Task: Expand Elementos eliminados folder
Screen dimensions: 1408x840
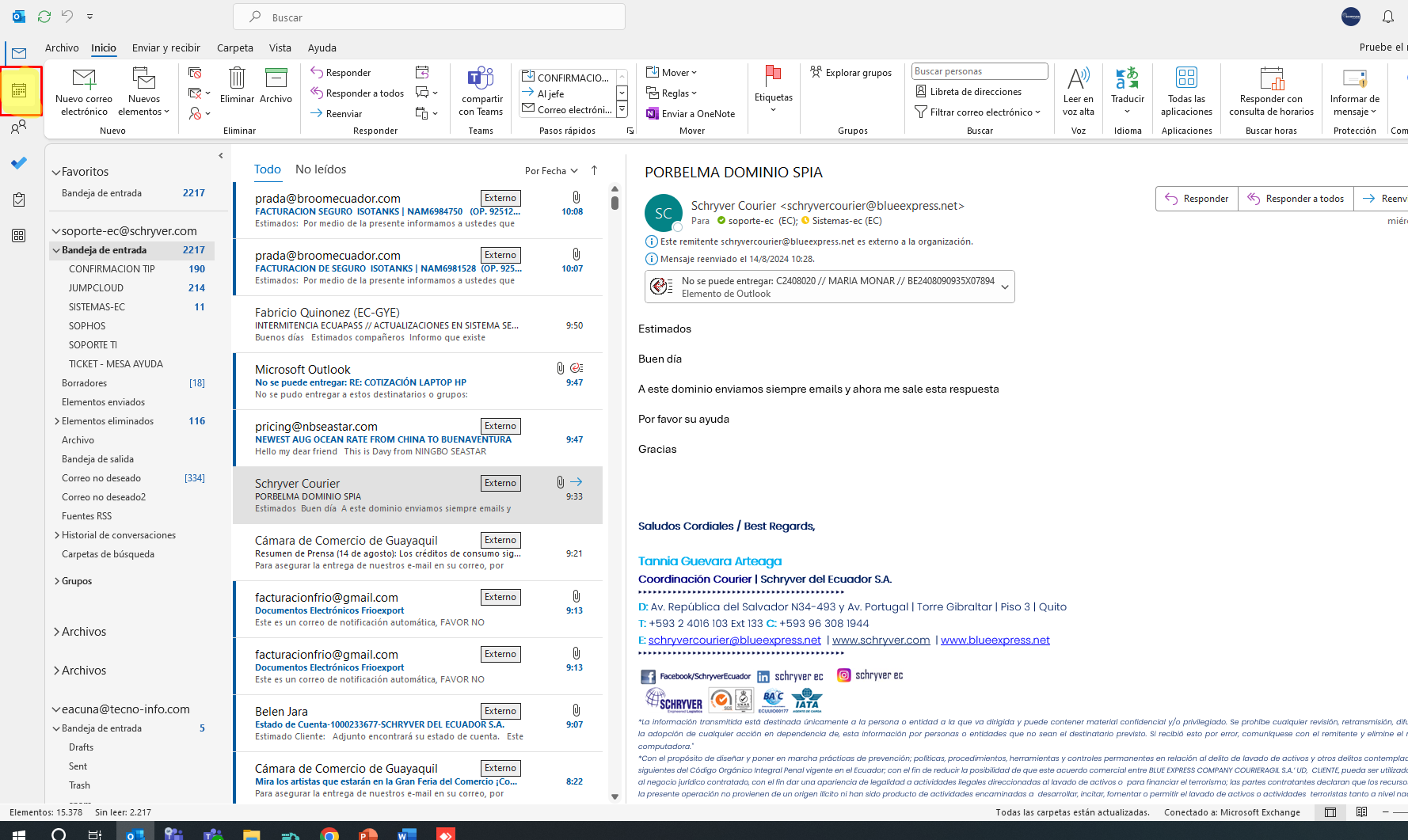Action: pyautogui.click(x=57, y=421)
